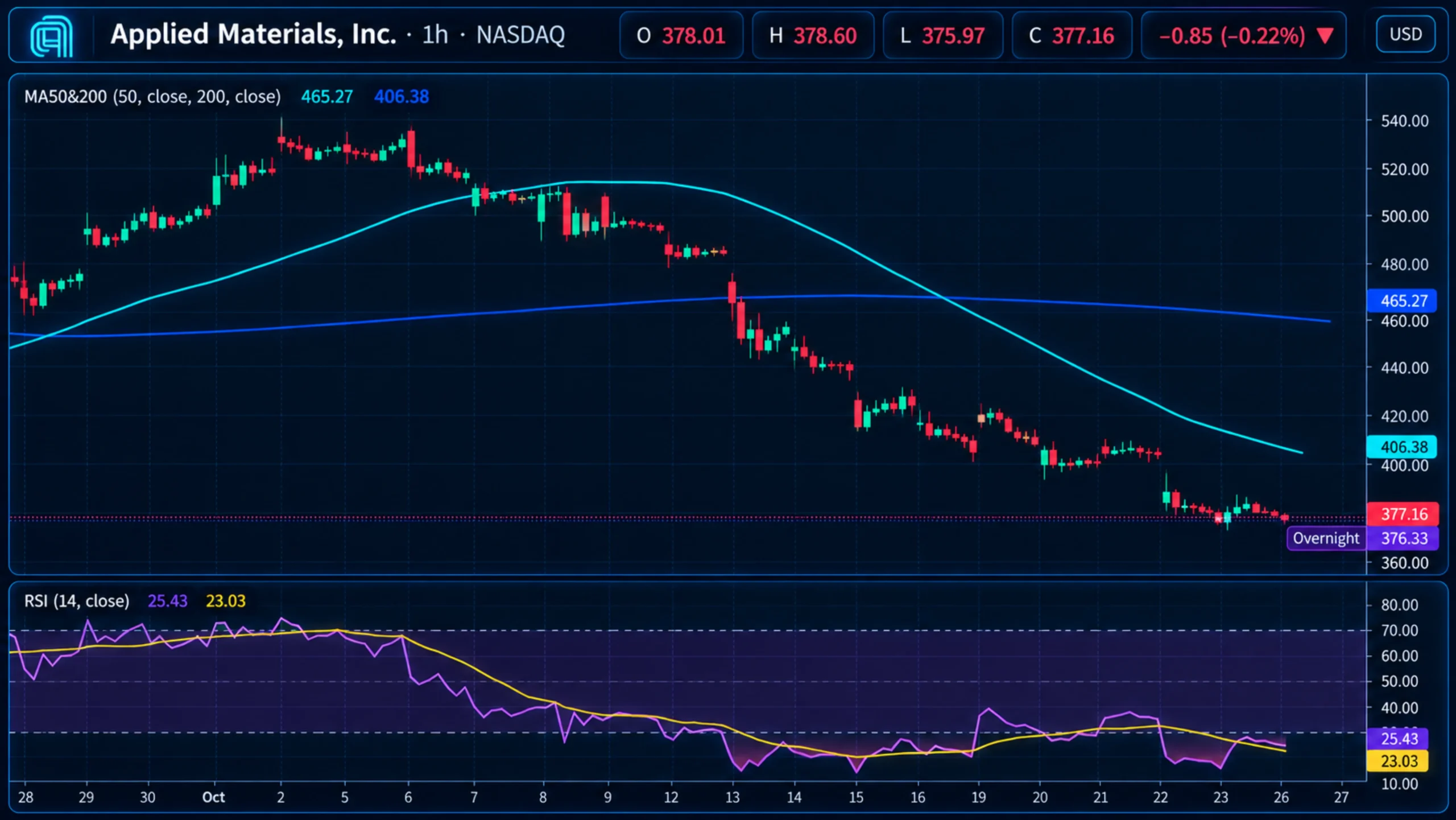This screenshot has width=1456, height=820.
Task: Click the RSI (14, close) legend title
Action: pyautogui.click(x=77, y=601)
